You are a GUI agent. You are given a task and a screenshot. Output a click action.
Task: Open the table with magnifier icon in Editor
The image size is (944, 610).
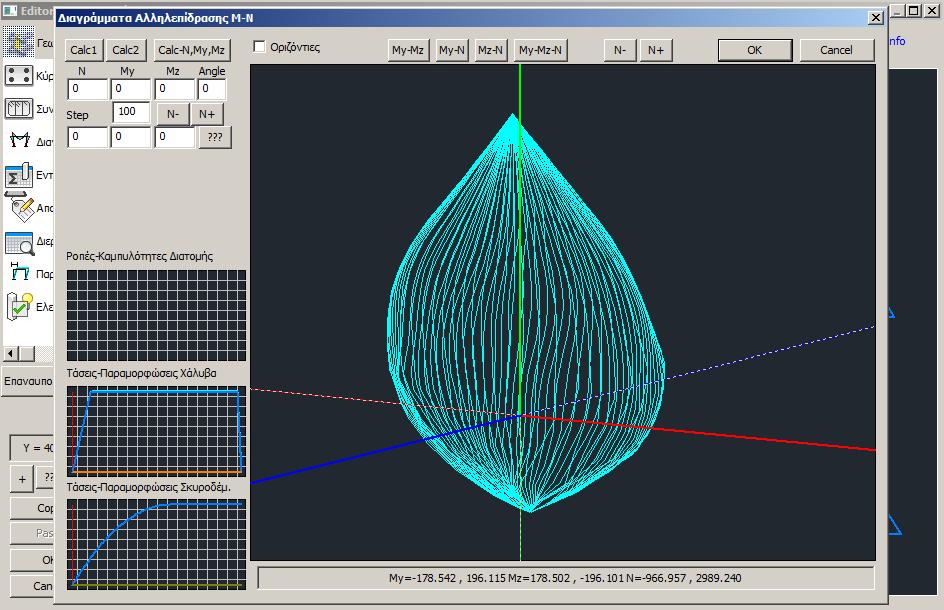[19, 242]
